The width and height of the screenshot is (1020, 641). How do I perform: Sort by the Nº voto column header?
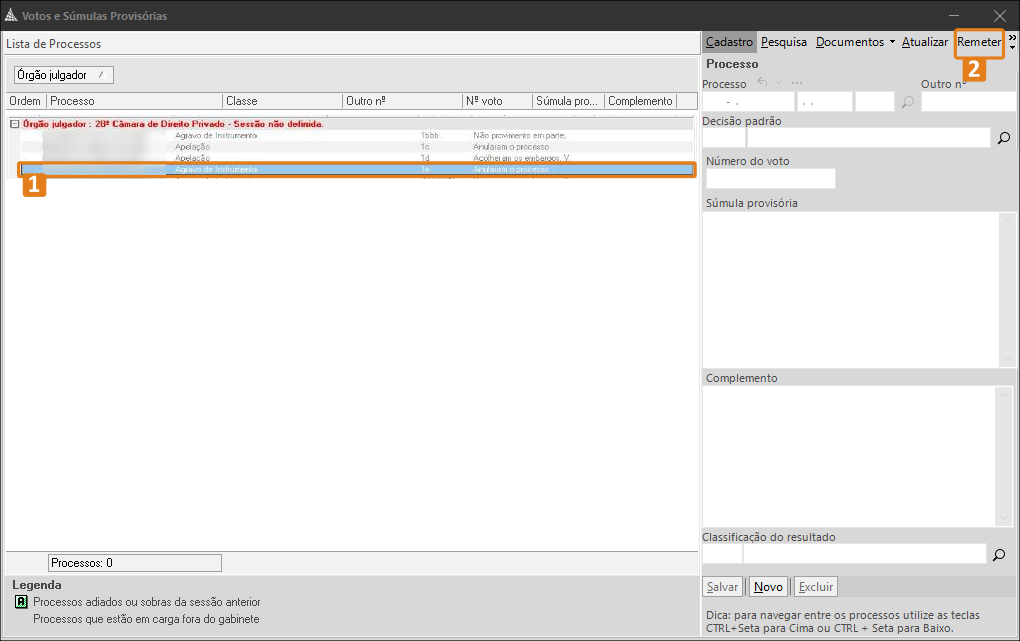tap(497, 101)
